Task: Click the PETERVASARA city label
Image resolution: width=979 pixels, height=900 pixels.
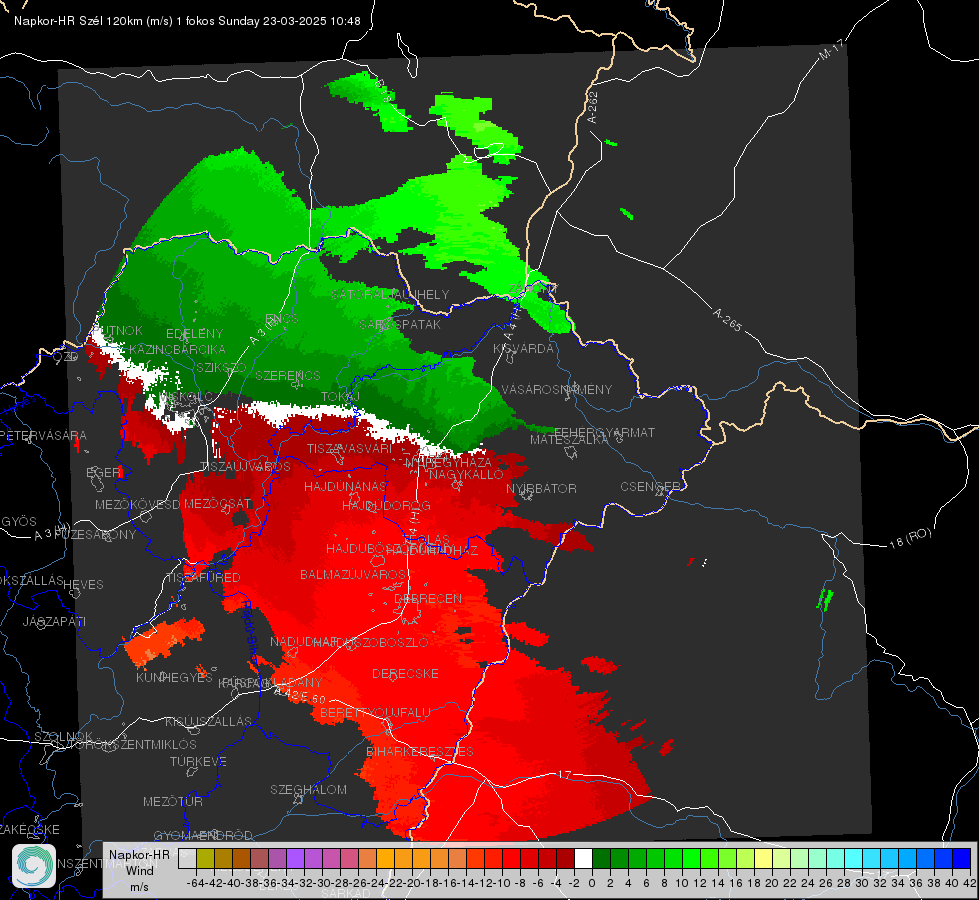Action: pos(42,435)
